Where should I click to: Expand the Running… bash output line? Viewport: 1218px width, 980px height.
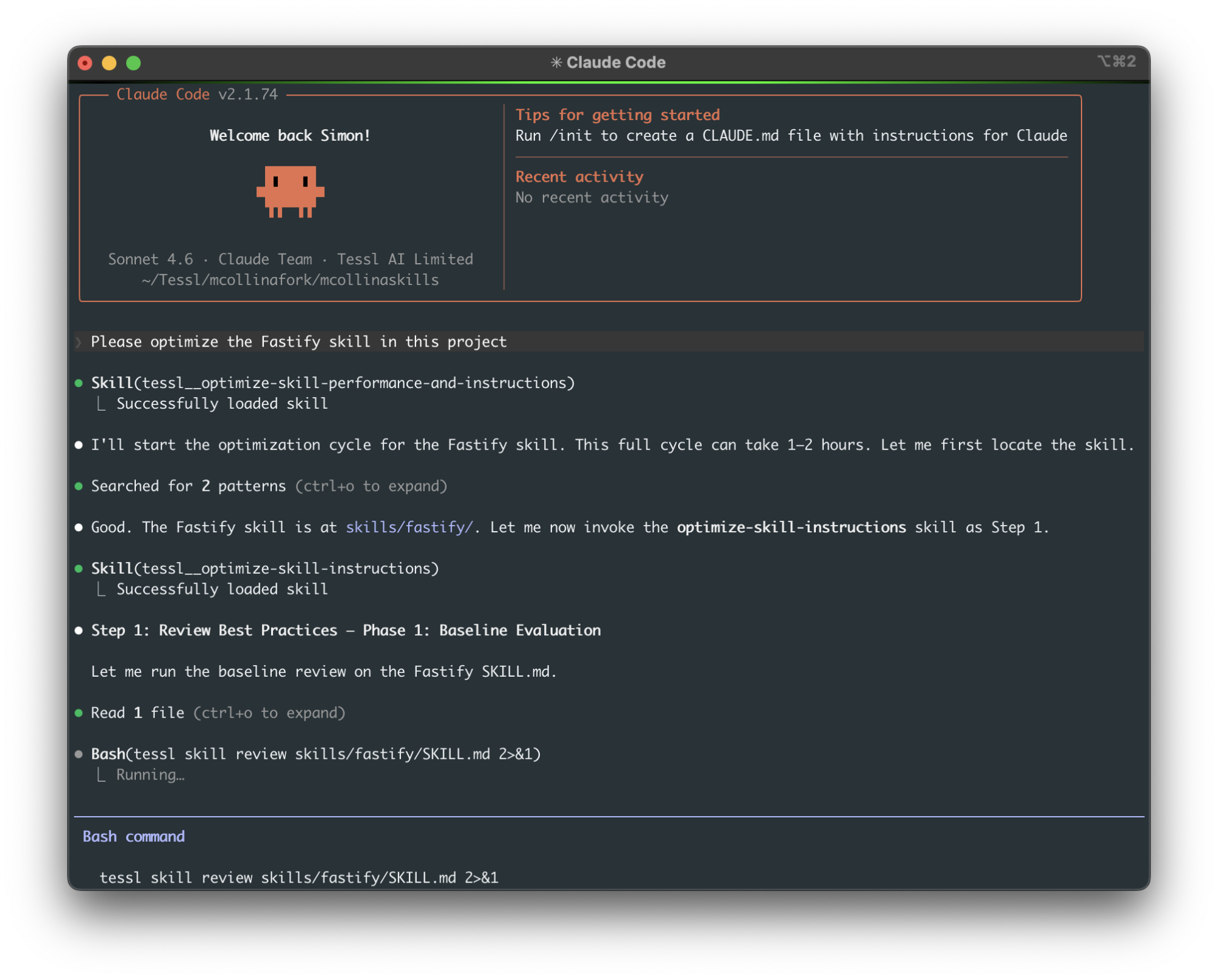point(150,775)
